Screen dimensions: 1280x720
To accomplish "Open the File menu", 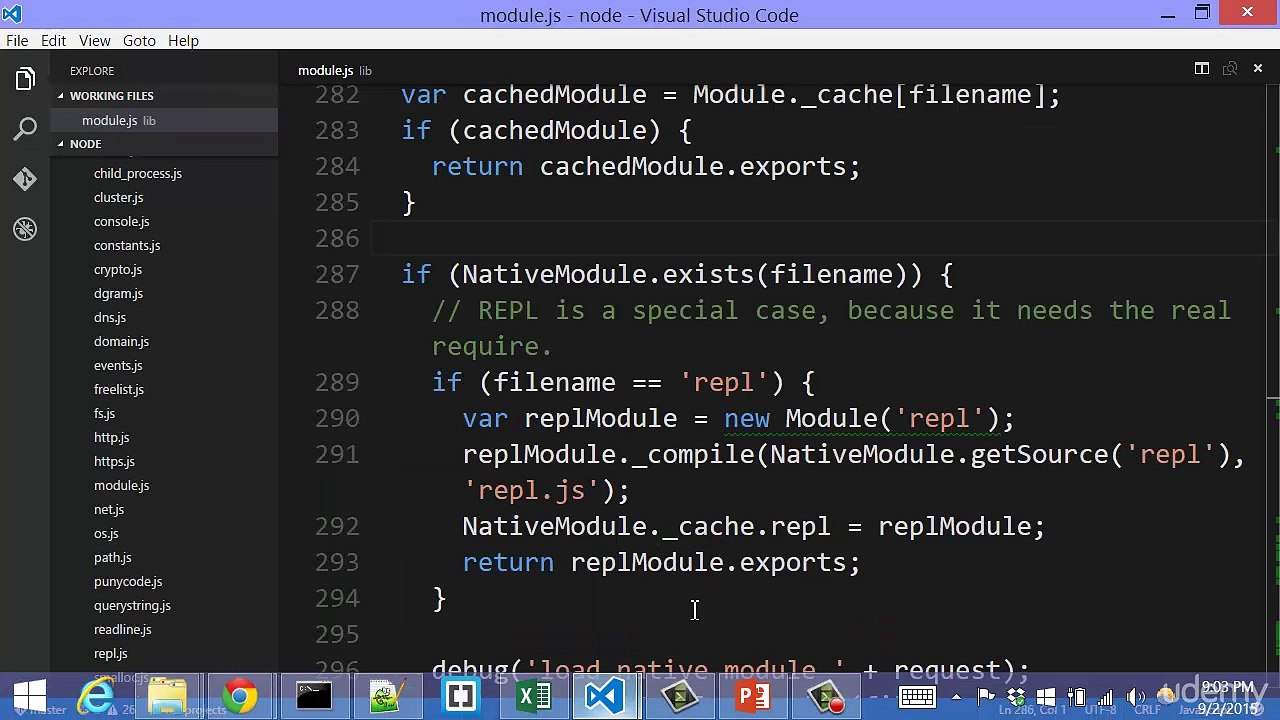I will coord(17,41).
